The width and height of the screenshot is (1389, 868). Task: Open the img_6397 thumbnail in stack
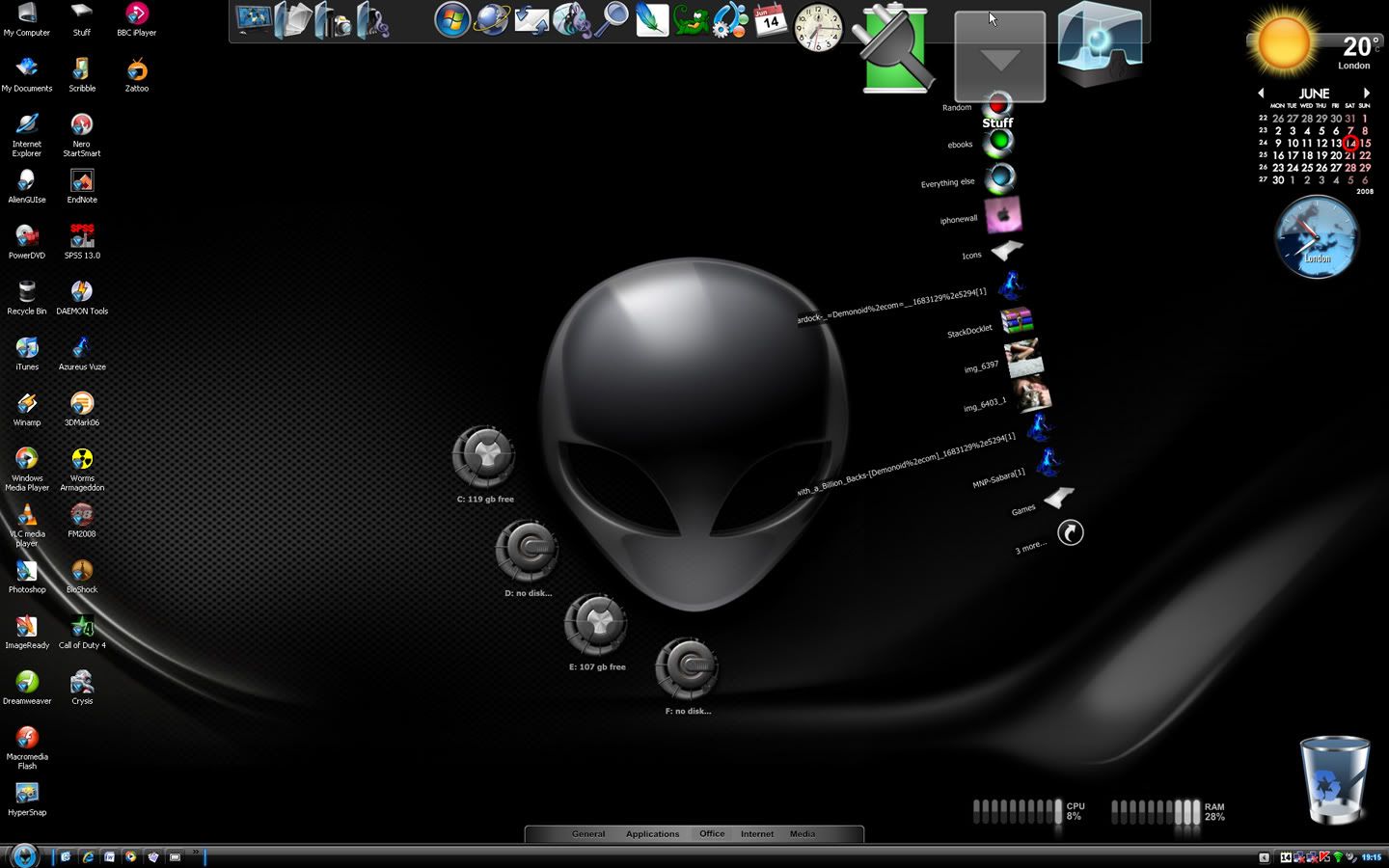1022,357
